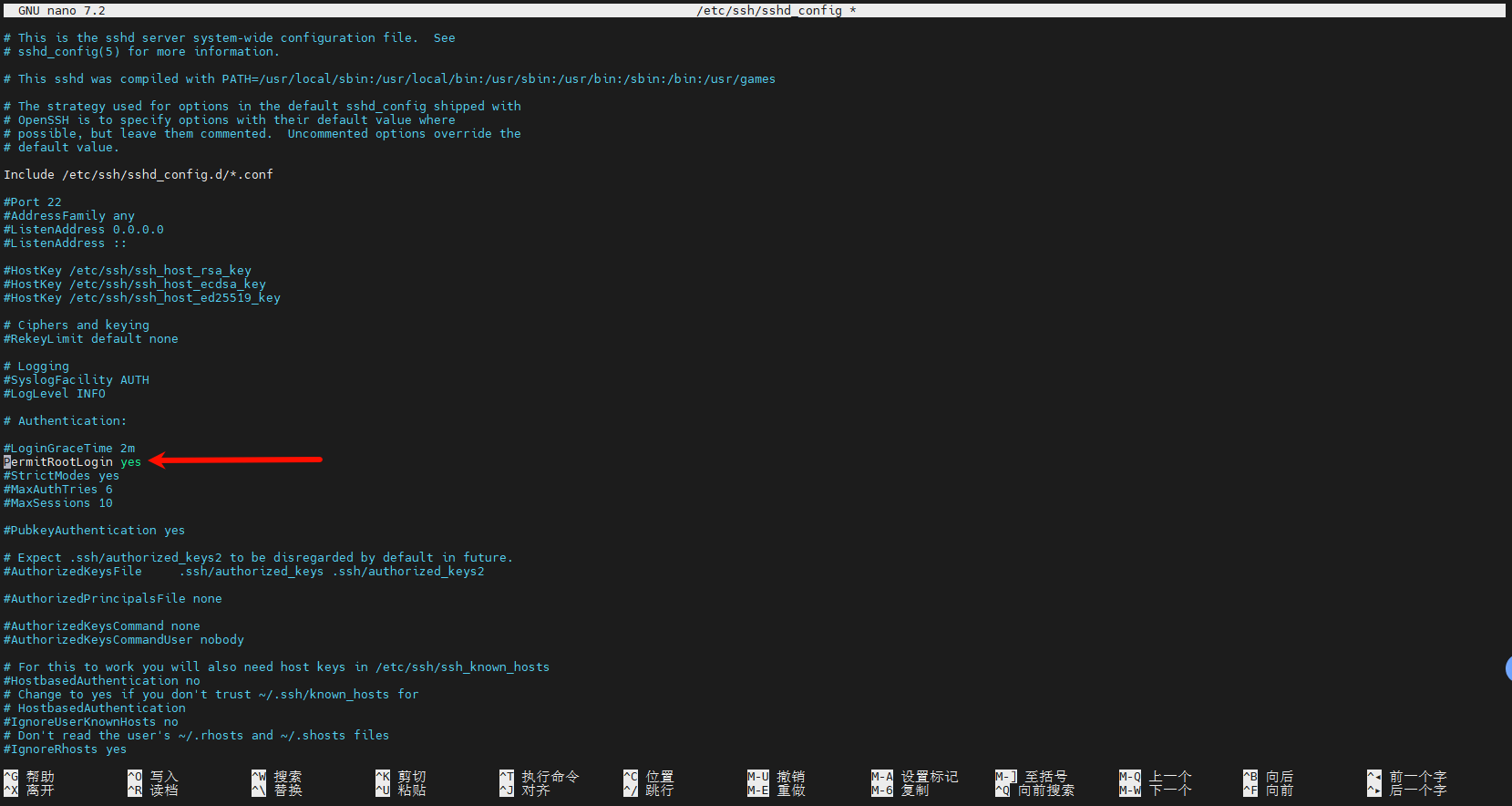Click the ^/ 跳行 go-to-line shortcut

(649, 790)
